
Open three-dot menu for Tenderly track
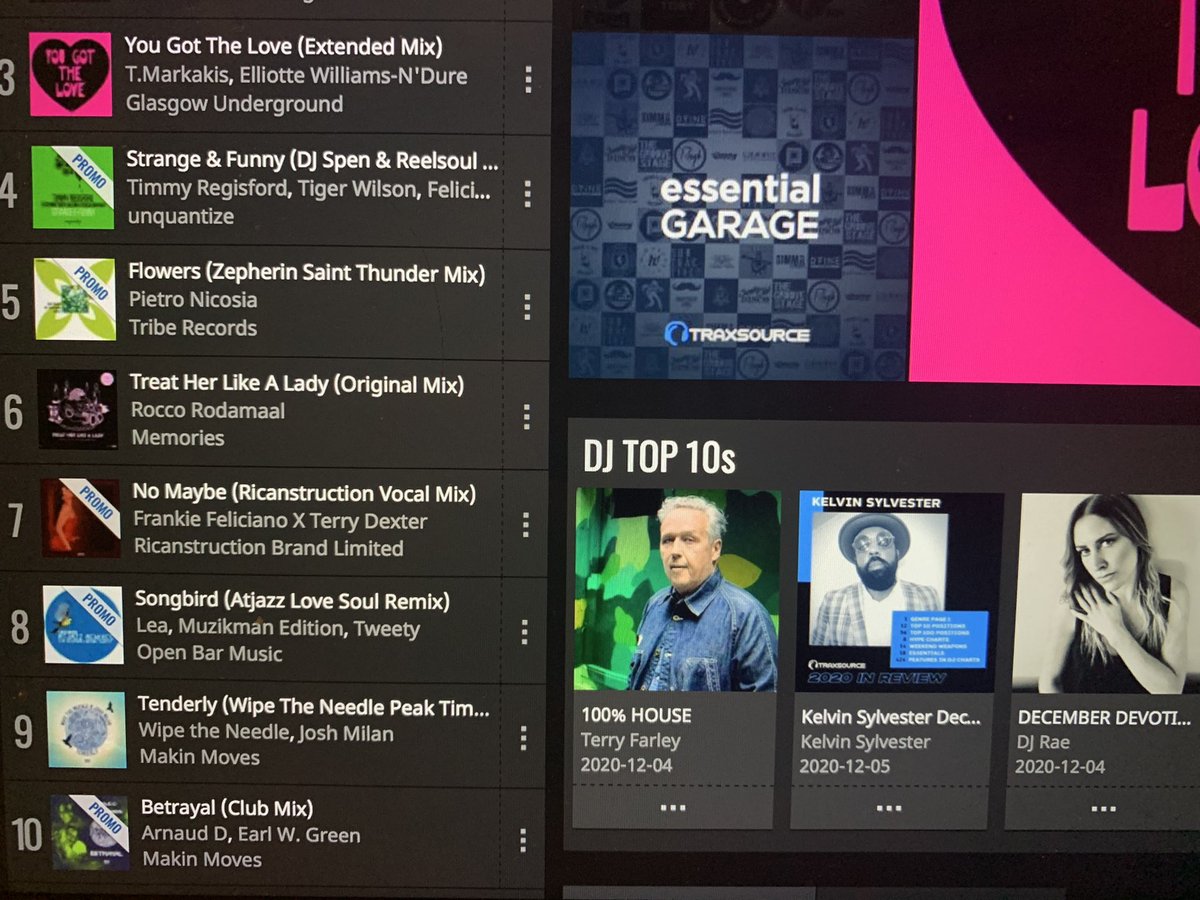tap(523, 737)
